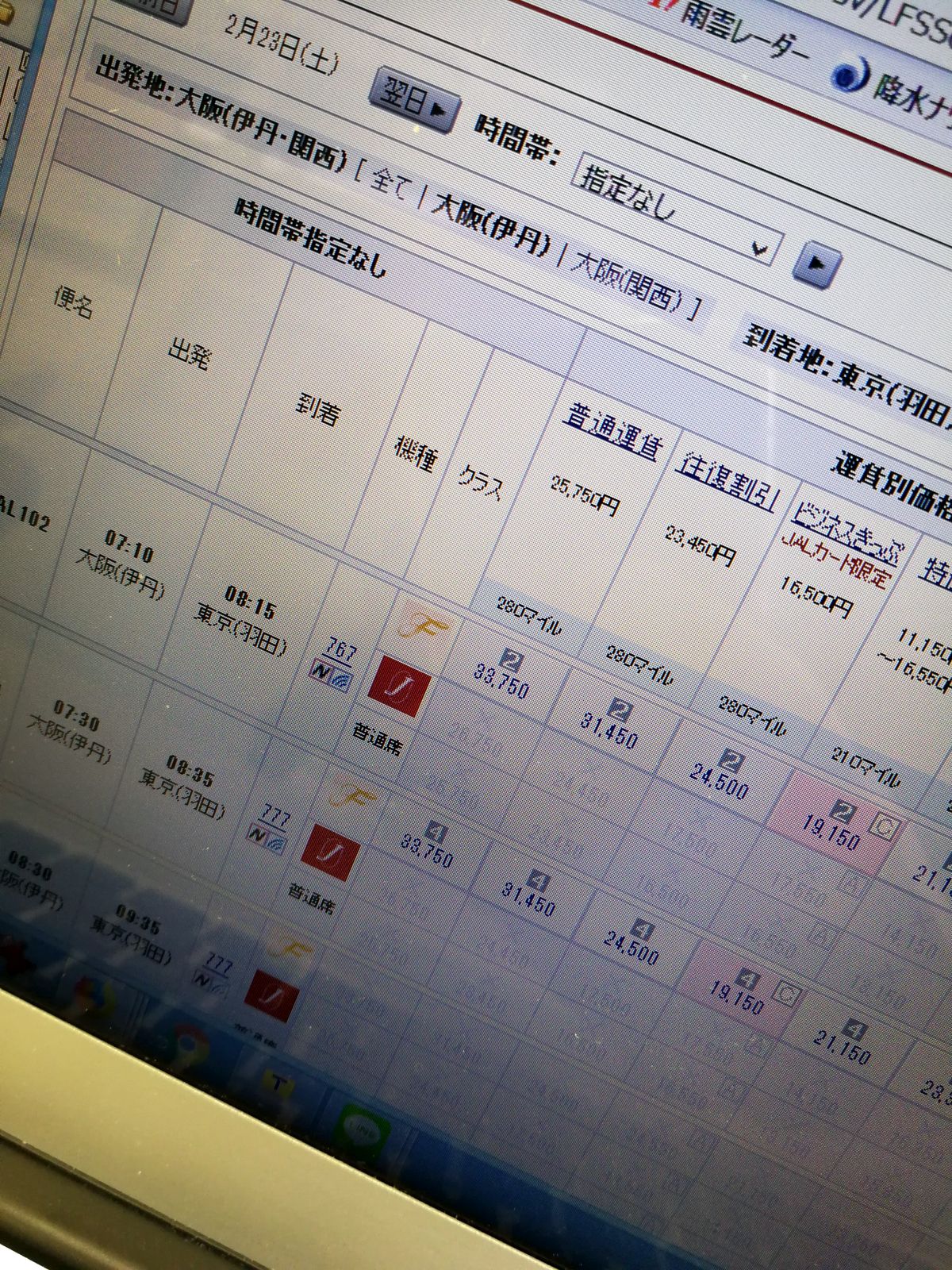Viewport: 952px width, 1270px height.
Task: Click the 出発 column header
Action: point(190,355)
